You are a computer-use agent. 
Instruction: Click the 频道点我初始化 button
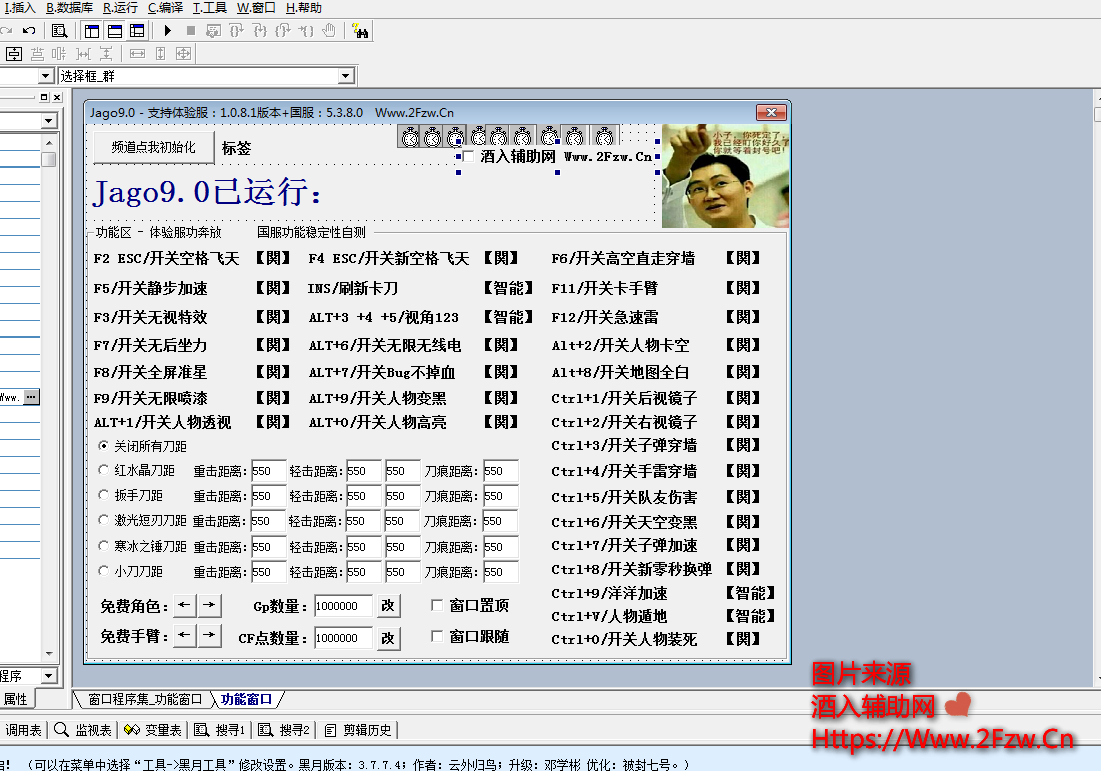click(x=153, y=148)
